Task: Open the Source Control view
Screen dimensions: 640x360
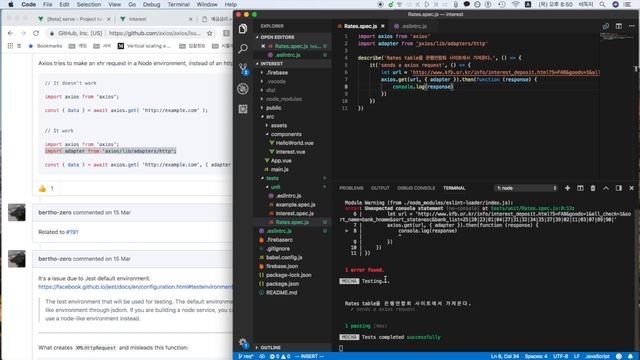Action: (x=243, y=69)
